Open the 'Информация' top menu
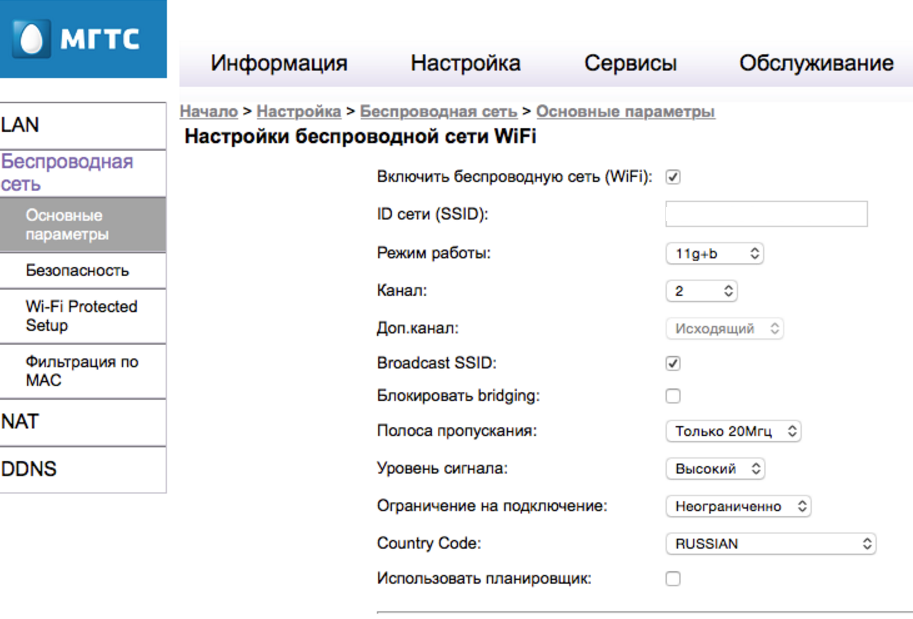 coord(279,63)
